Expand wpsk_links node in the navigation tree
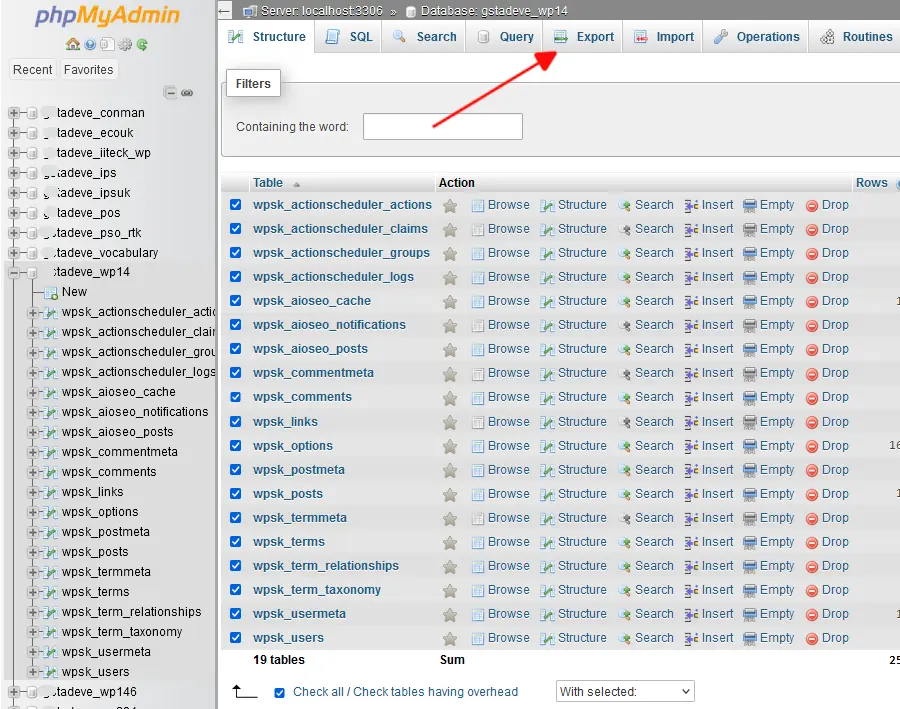Screen dimensions: 900x709 click(x=33, y=493)
